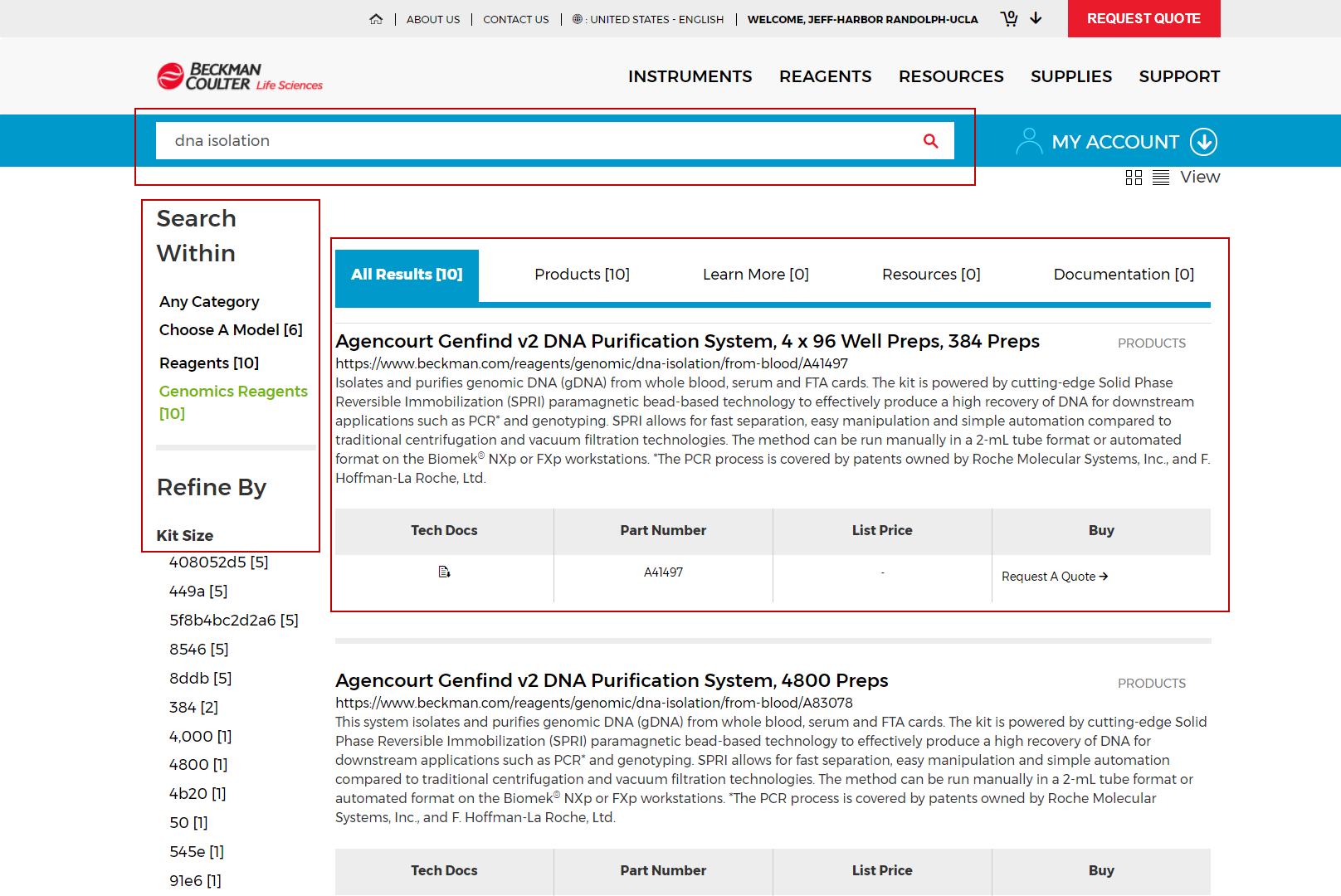Click the search magnifier icon
1341x896 pixels.
tap(931, 141)
